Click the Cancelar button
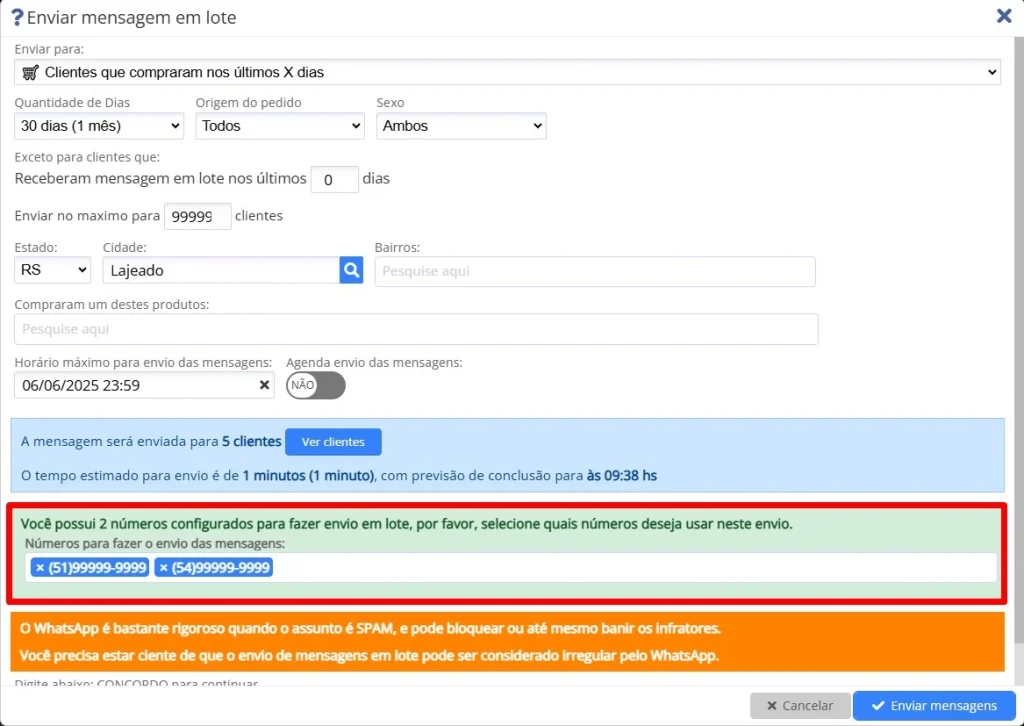 coord(800,705)
